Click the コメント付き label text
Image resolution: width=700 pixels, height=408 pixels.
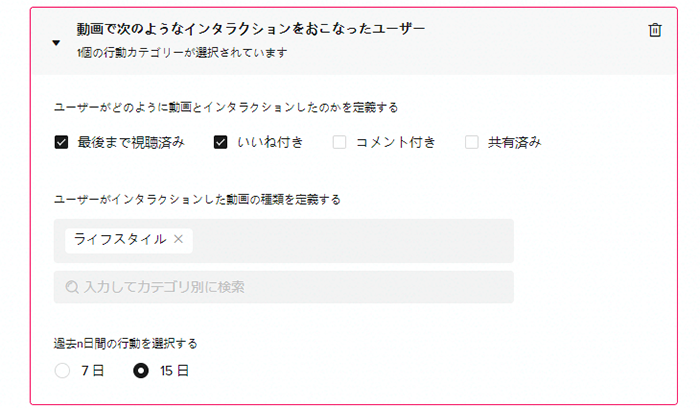[x=396, y=142]
